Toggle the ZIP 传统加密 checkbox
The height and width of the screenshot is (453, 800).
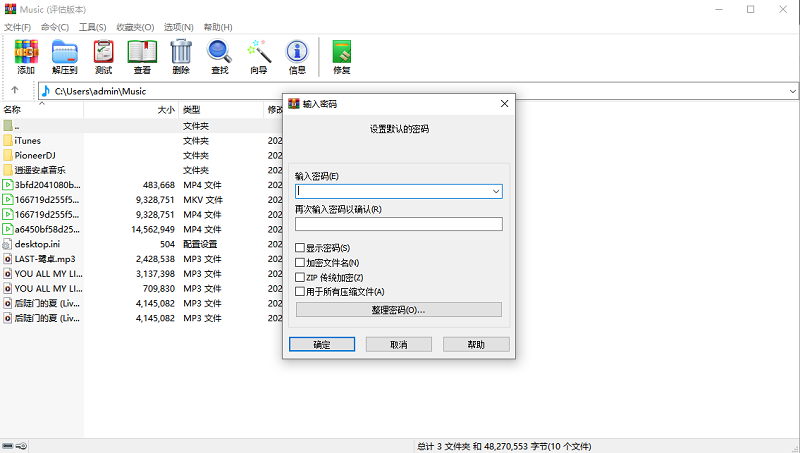pos(301,277)
